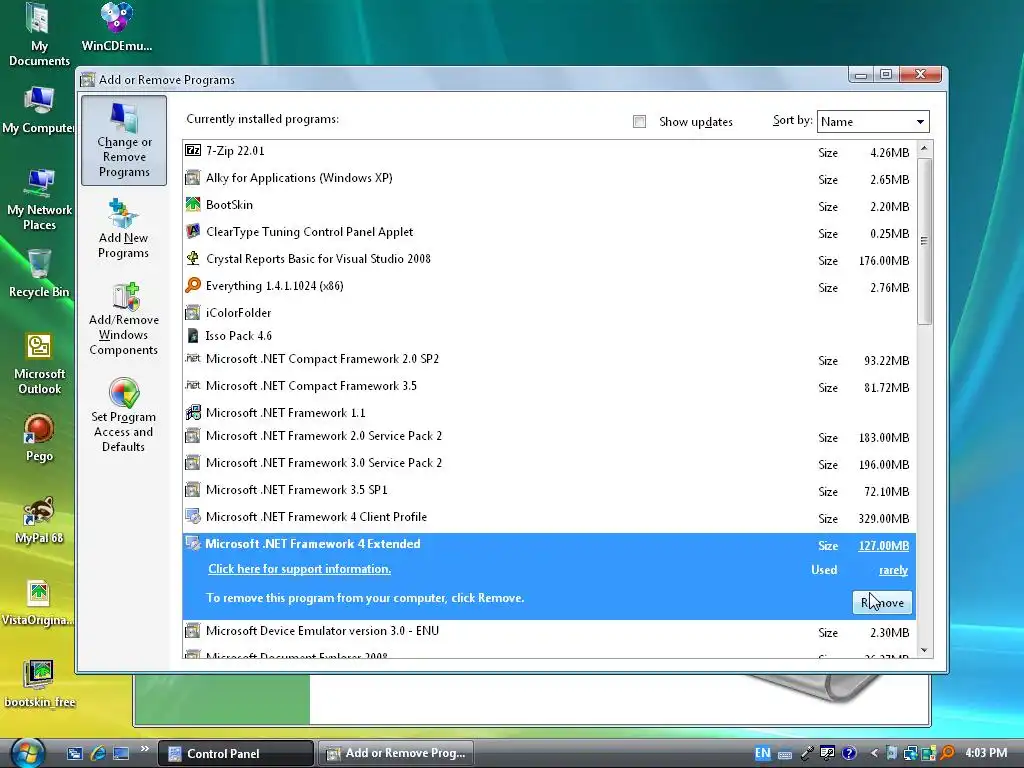The height and width of the screenshot is (768, 1024).
Task: Expand hidden tray icons arrow
Action: 874,753
